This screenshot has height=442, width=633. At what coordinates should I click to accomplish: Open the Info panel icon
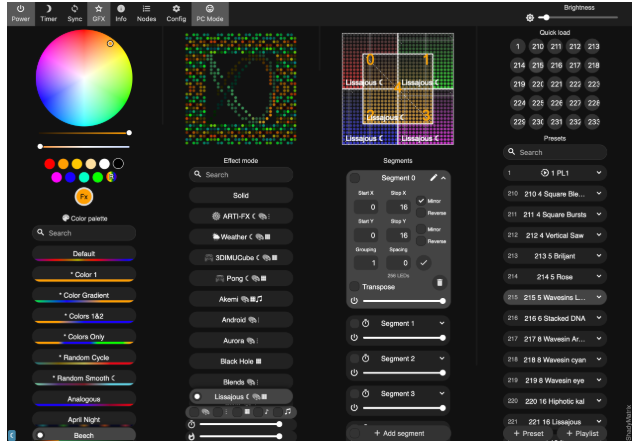120,13
